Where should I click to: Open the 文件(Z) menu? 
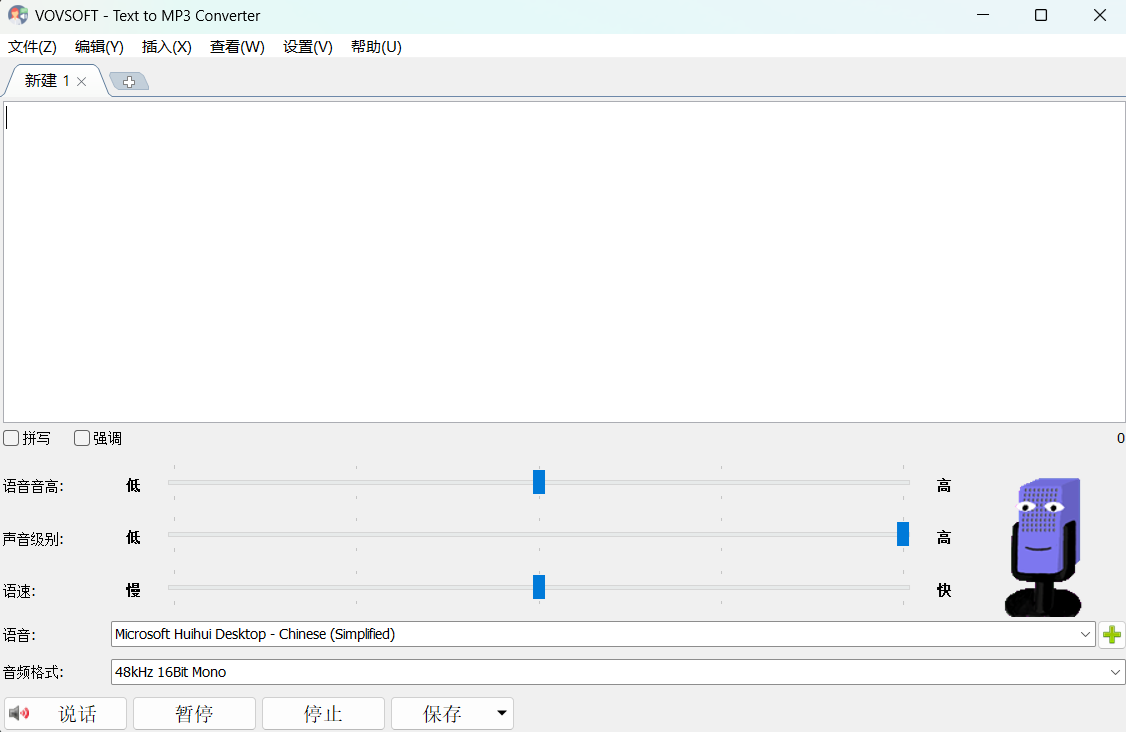click(x=32, y=47)
